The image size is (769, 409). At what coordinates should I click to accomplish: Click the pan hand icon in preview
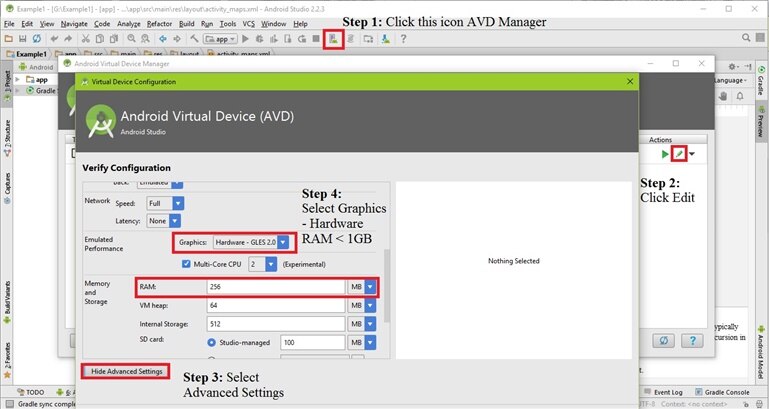pyautogui.click(x=723, y=96)
